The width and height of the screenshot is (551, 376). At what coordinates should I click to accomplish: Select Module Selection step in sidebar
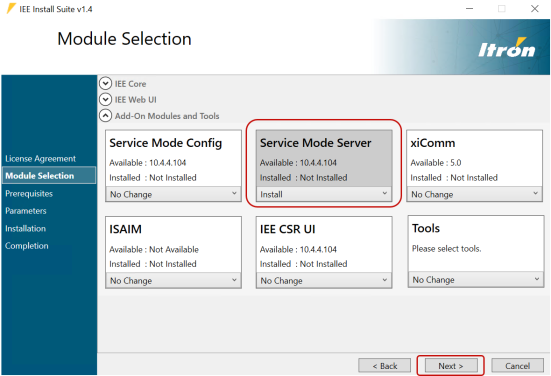coord(49,175)
